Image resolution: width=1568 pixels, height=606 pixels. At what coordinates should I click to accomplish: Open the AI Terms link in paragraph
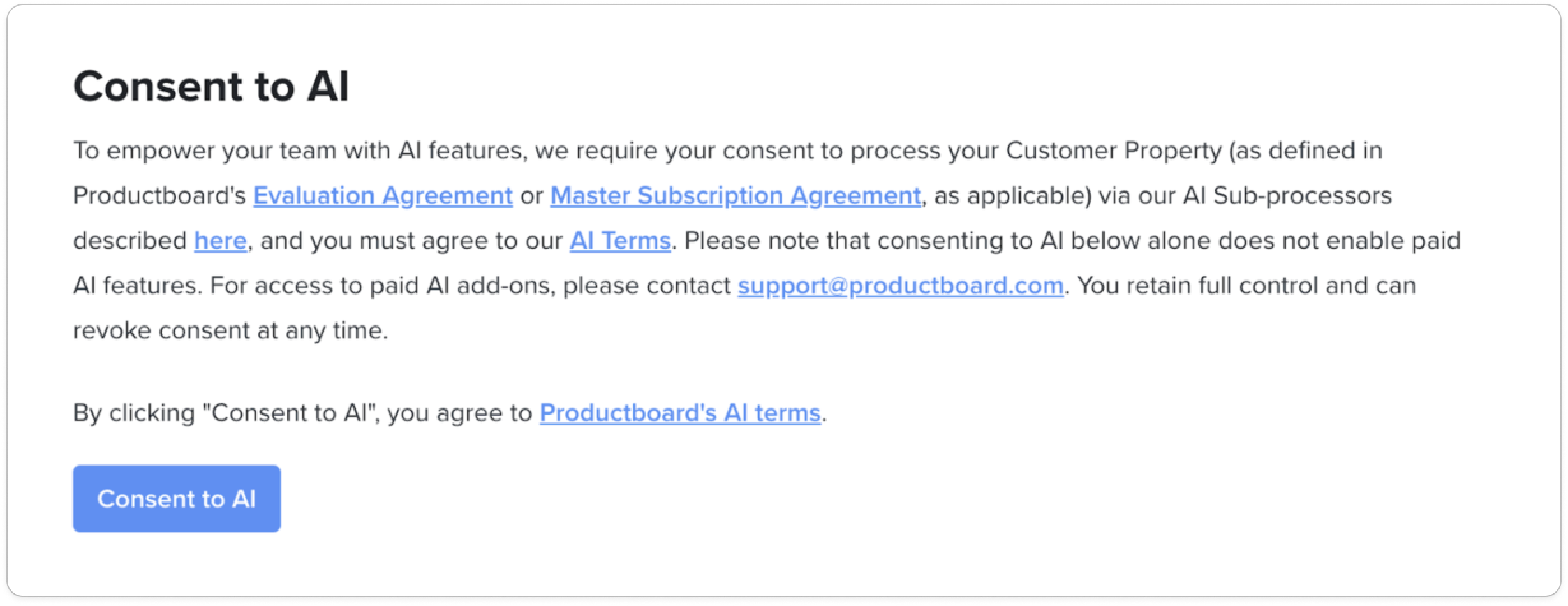620,240
